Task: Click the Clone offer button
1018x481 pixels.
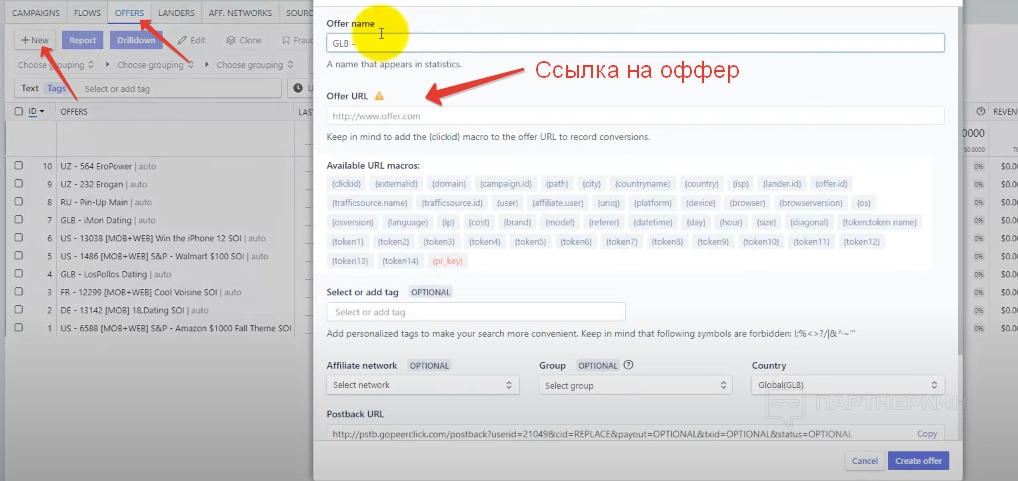Action: [x=244, y=40]
